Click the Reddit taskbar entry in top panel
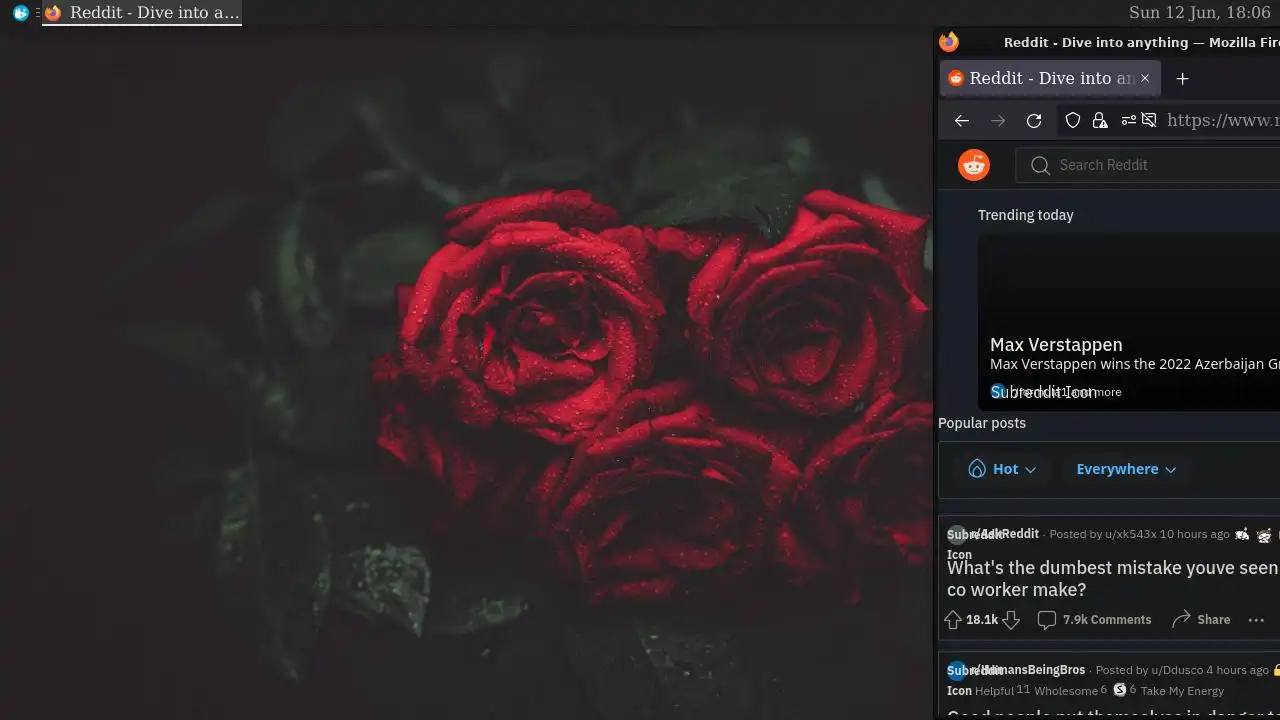The width and height of the screenshot is (1280, 720). click(142, 13)
